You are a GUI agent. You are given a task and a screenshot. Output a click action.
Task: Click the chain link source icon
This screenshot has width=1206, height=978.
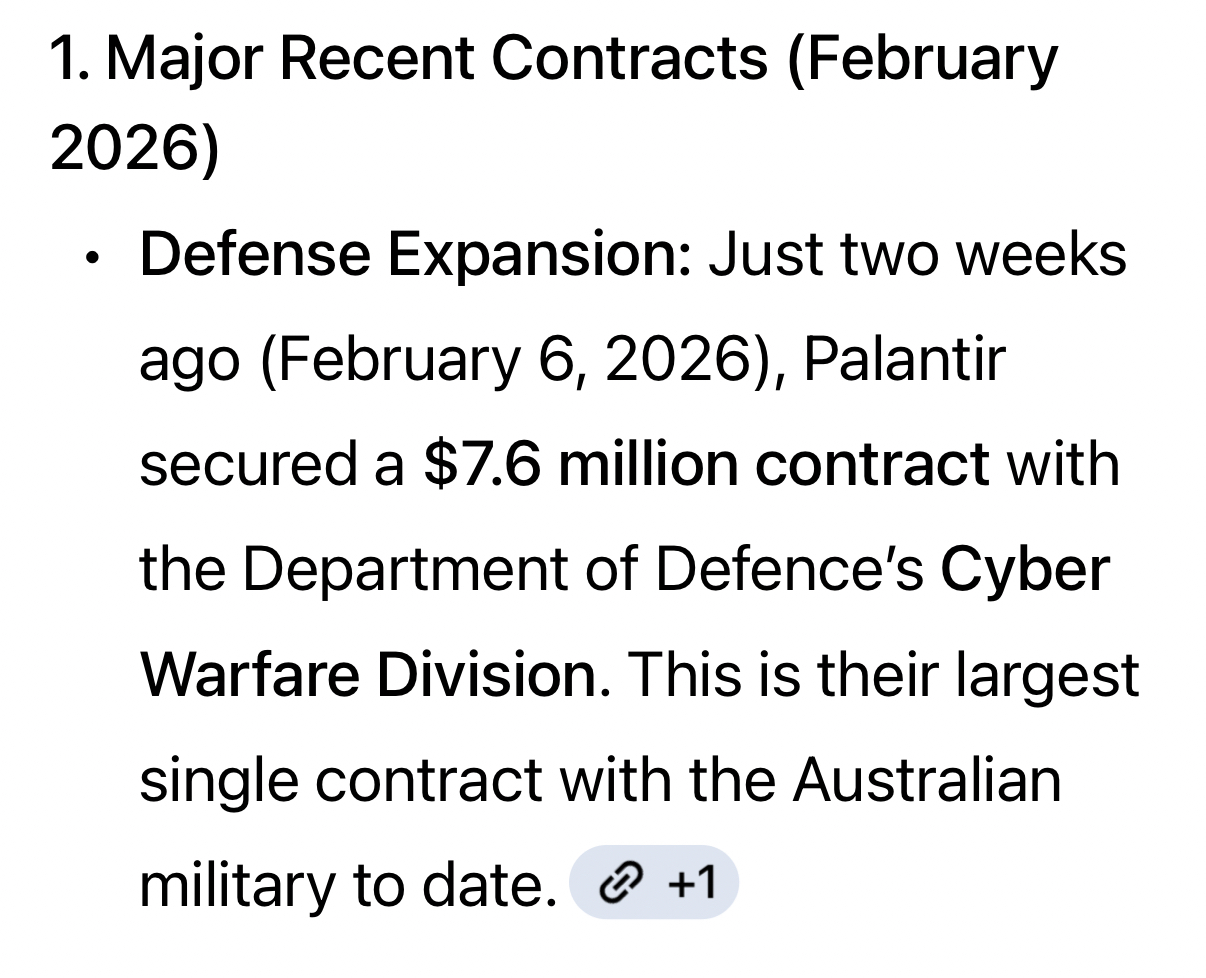pos(619,884)
